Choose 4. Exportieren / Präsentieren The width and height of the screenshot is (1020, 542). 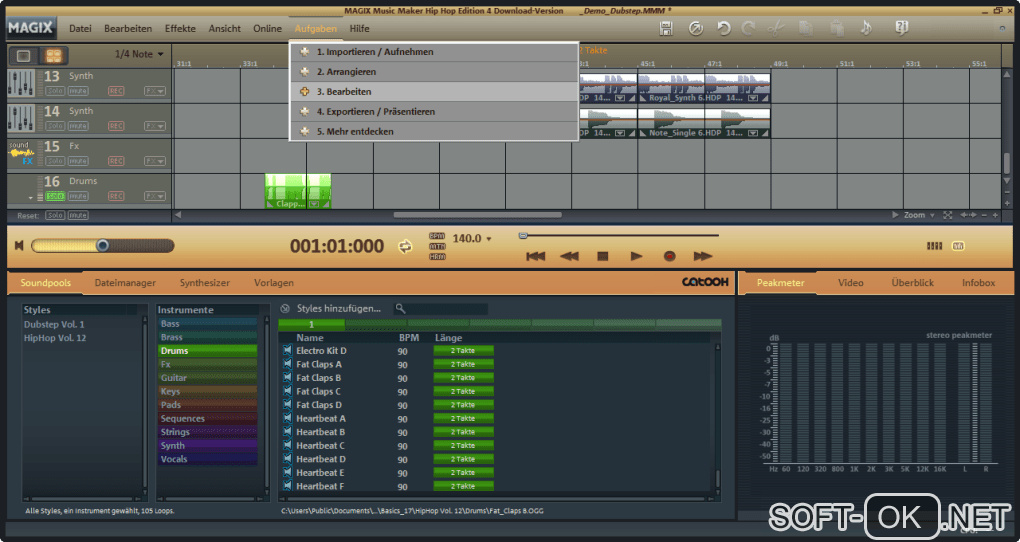(x=434, y=111)
